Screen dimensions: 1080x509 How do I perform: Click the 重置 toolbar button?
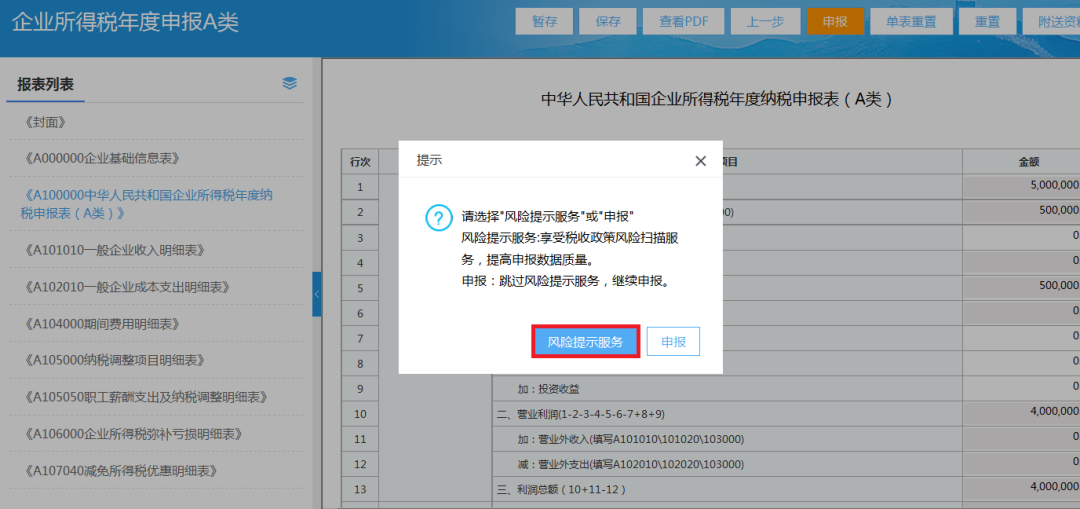click(x=987, y=21)
